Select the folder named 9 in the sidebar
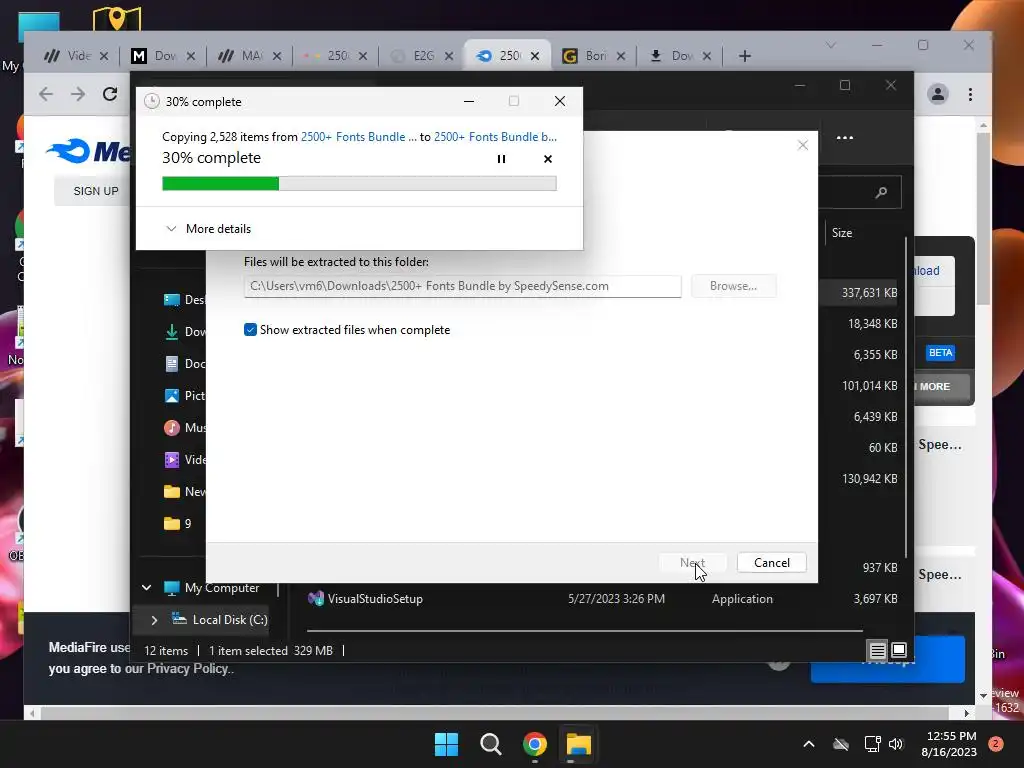This screenshot has width=1024, height=768. [178, 524]
